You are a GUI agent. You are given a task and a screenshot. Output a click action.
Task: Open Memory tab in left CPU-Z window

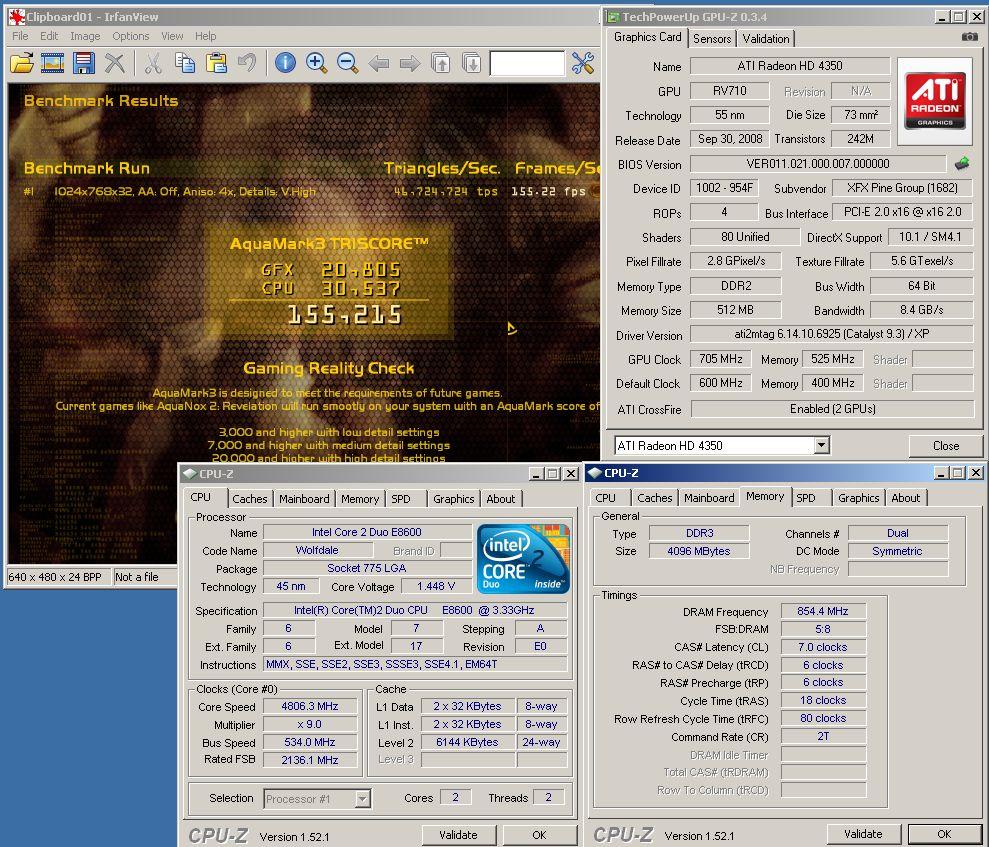point(360,498)
